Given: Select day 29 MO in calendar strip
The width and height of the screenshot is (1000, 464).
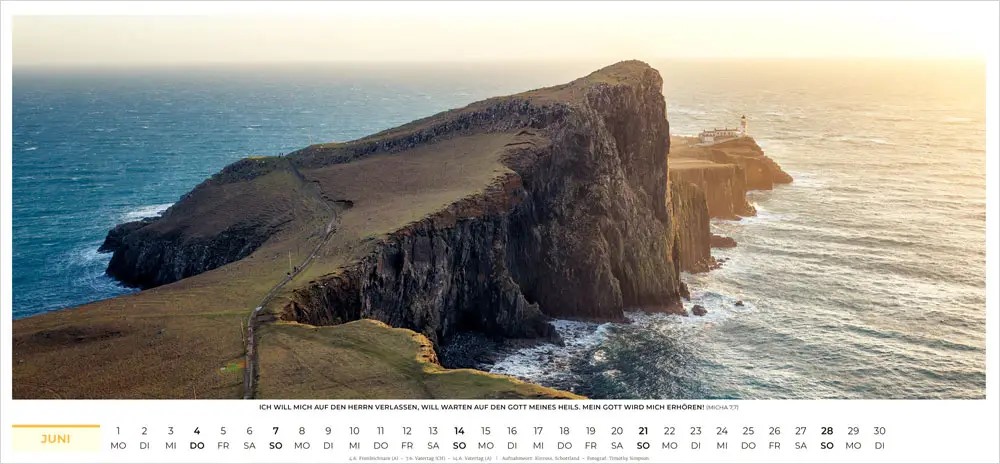Looking at the screenshot, I should [853, 438].
